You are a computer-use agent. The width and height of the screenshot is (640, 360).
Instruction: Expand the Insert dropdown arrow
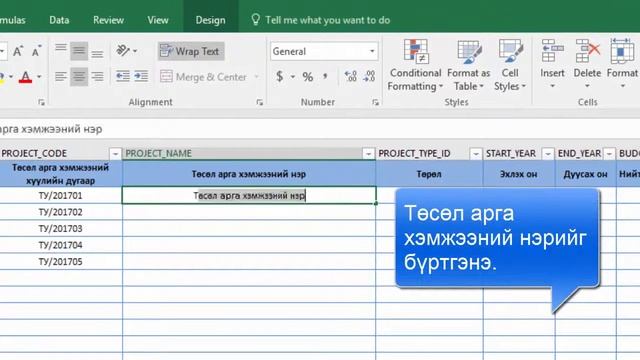552,86
